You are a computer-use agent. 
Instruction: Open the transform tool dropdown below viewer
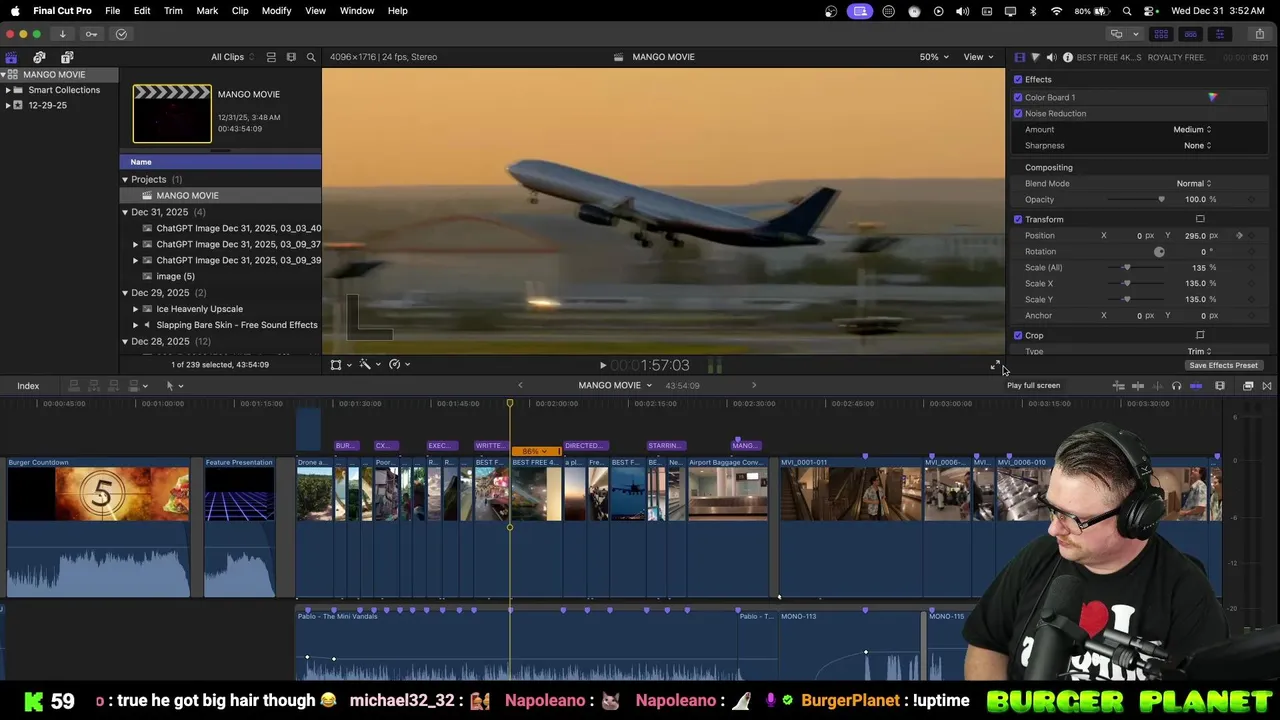(x=340, y=365)
